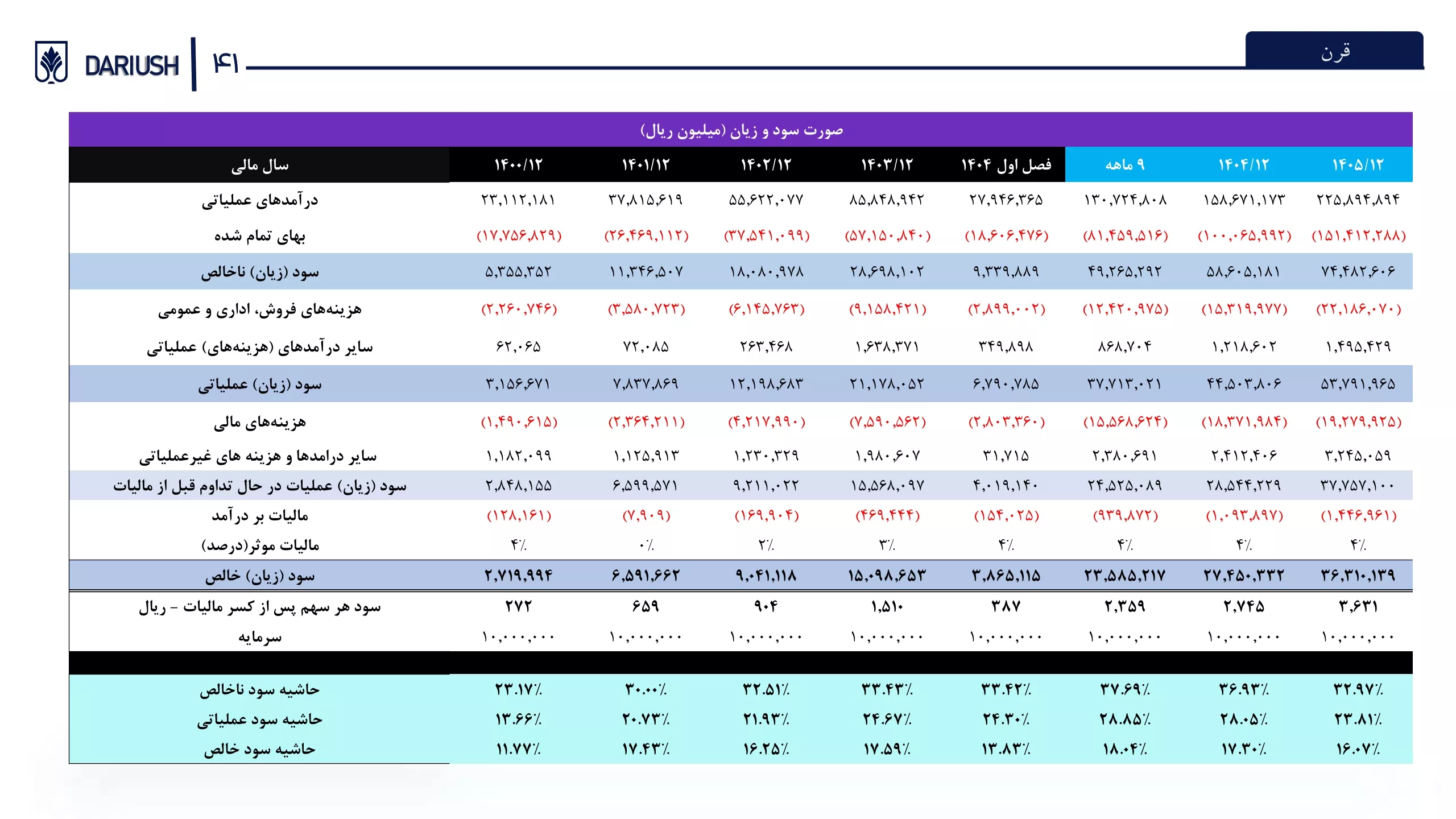
Task: Select the سود (زیان) خالص row label
Action: tap(259, 576)
